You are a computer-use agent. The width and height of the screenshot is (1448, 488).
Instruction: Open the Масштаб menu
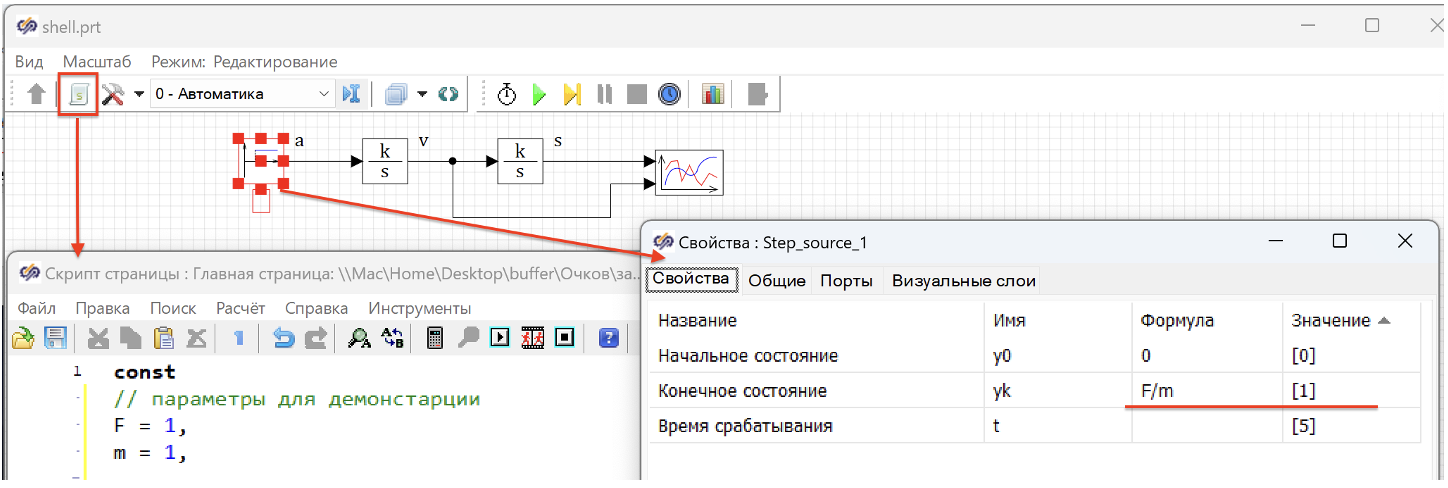97,61
